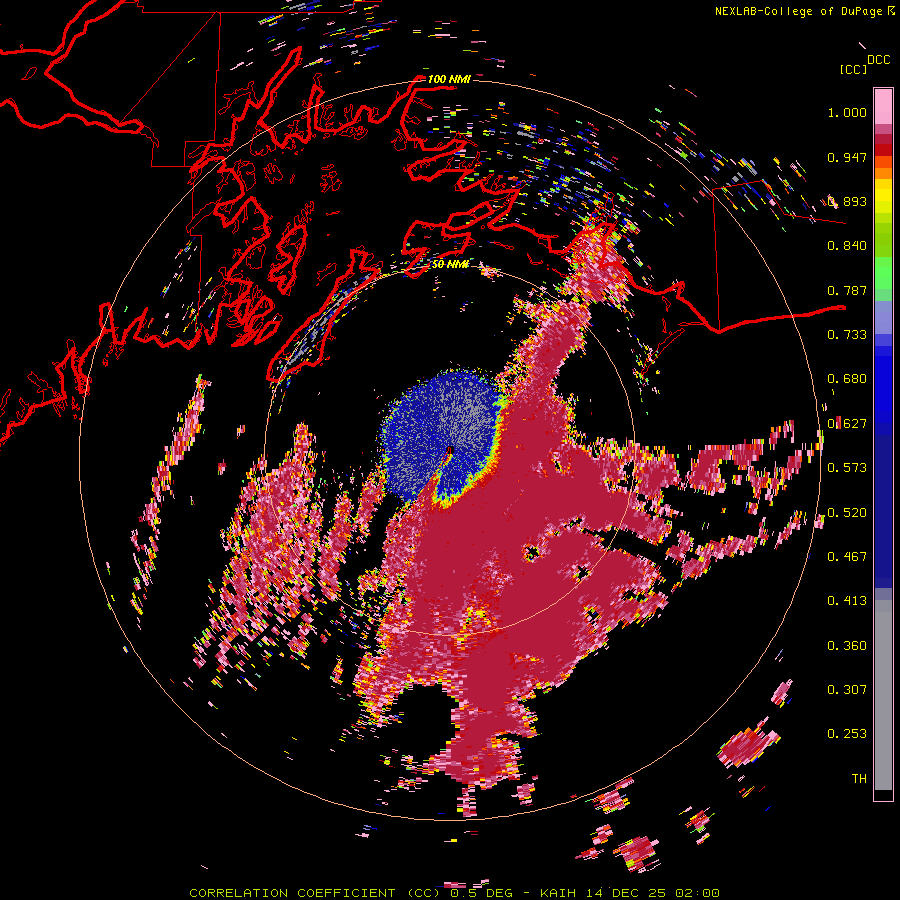Click the 0.893 scale value
The image size is (900, 900).
[847, 201]
